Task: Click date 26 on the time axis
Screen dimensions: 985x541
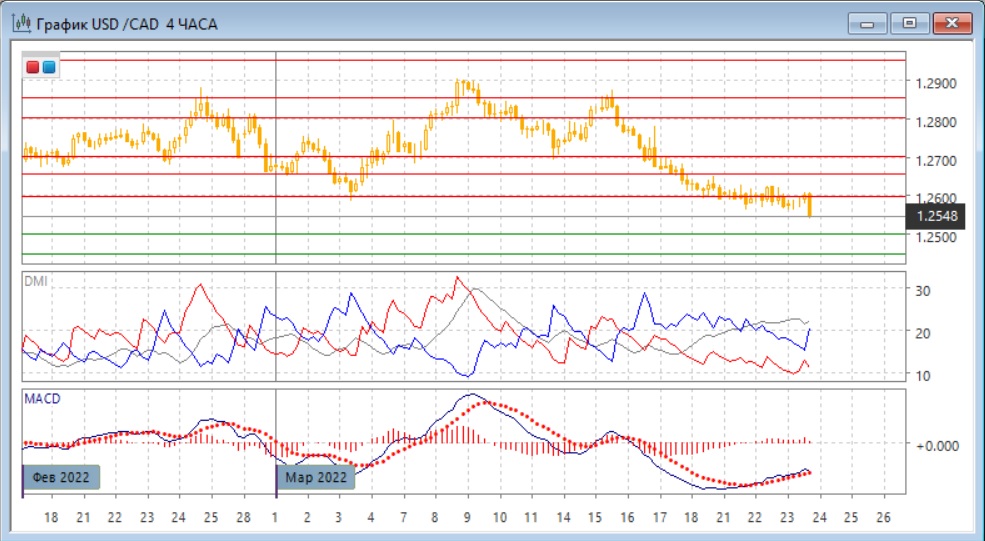Action: pyautogui.click(x=882, y=519)
